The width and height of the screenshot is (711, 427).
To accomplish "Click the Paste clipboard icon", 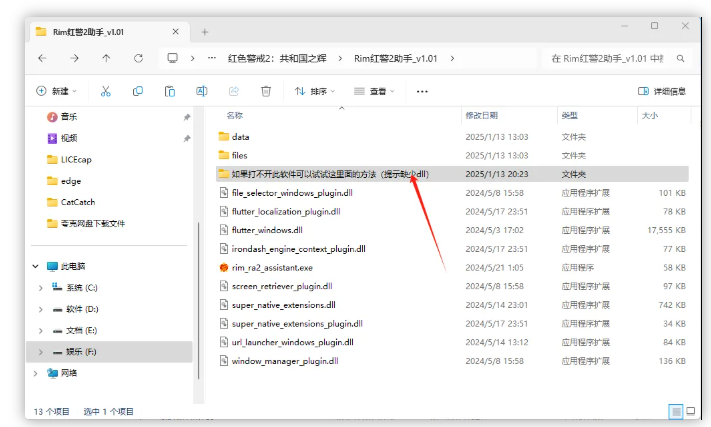I will (169, 91).
